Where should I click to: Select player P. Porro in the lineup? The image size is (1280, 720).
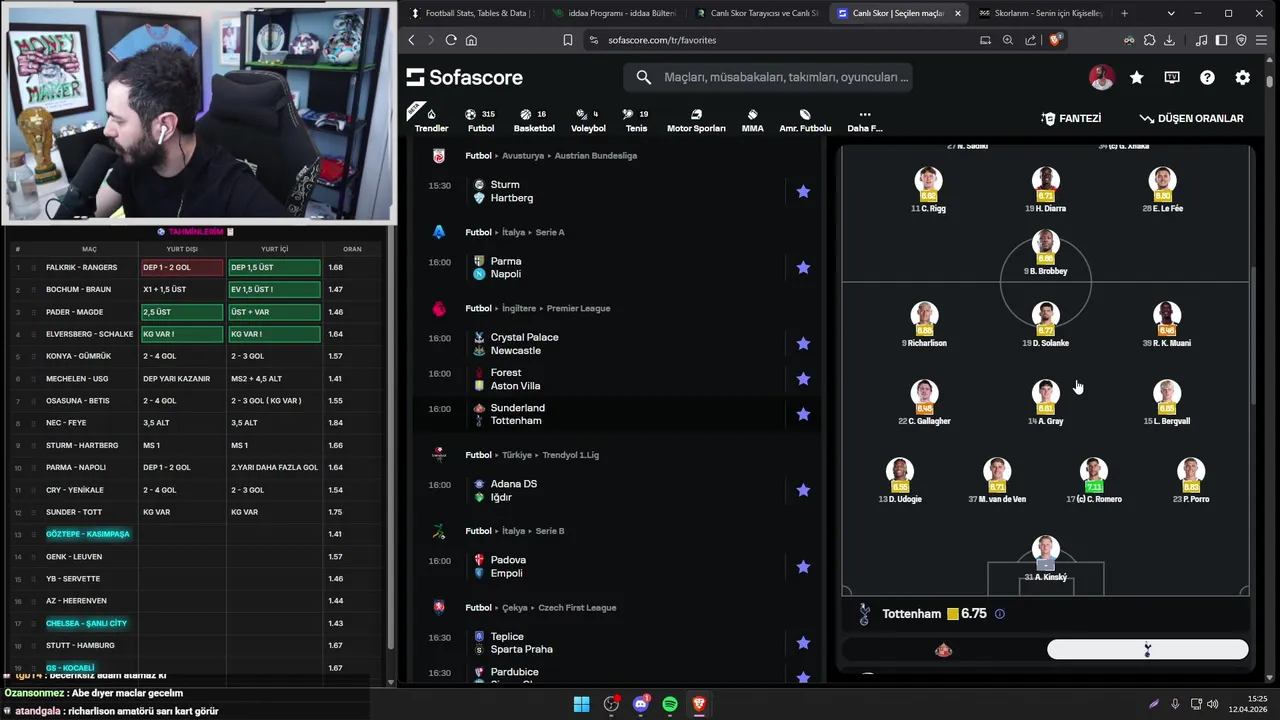coord(1191,480)
